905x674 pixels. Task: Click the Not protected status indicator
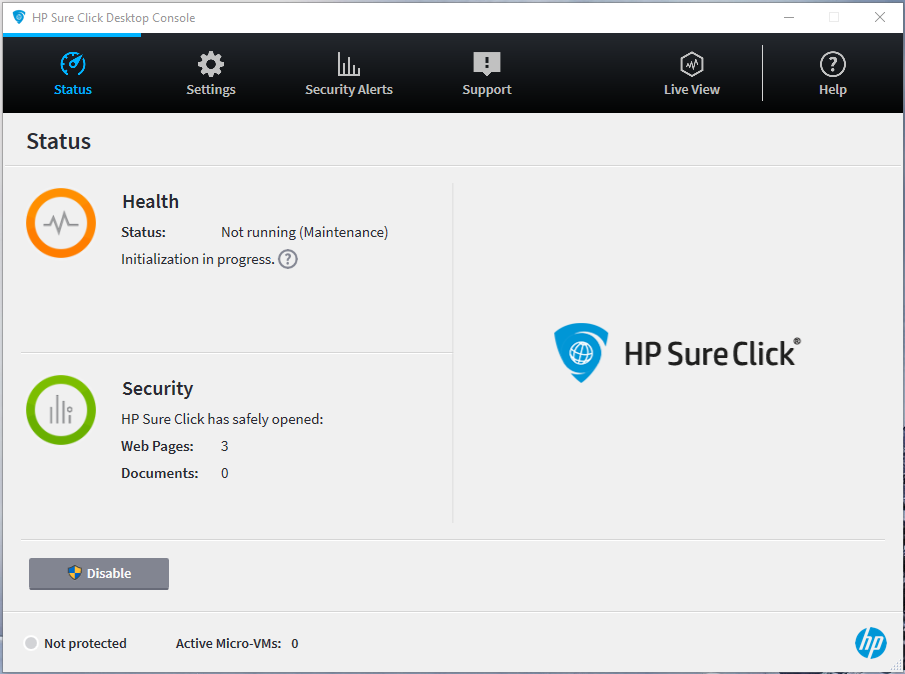30,643
